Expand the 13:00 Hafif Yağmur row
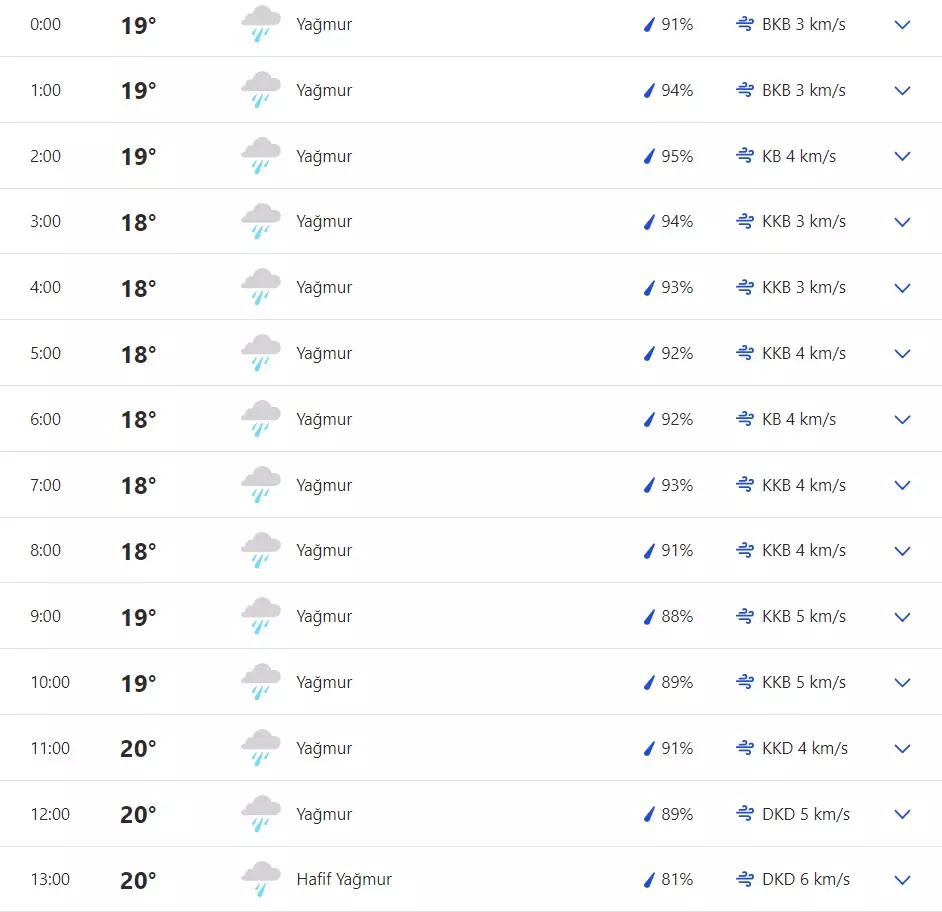 pyautogui.click(x=902, y=880)
